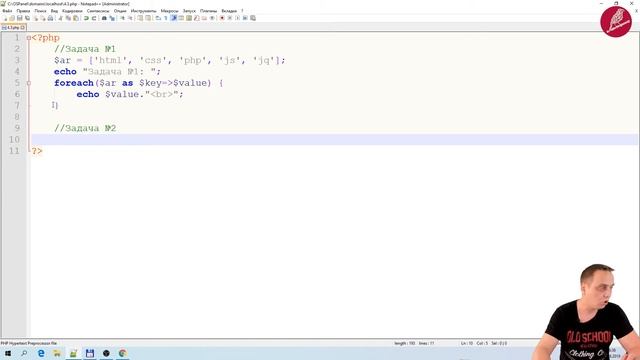640x360 pixels.
Task: Click 'length : 190' in status bar
Action: pyautogui.click(x=404, y=343)
